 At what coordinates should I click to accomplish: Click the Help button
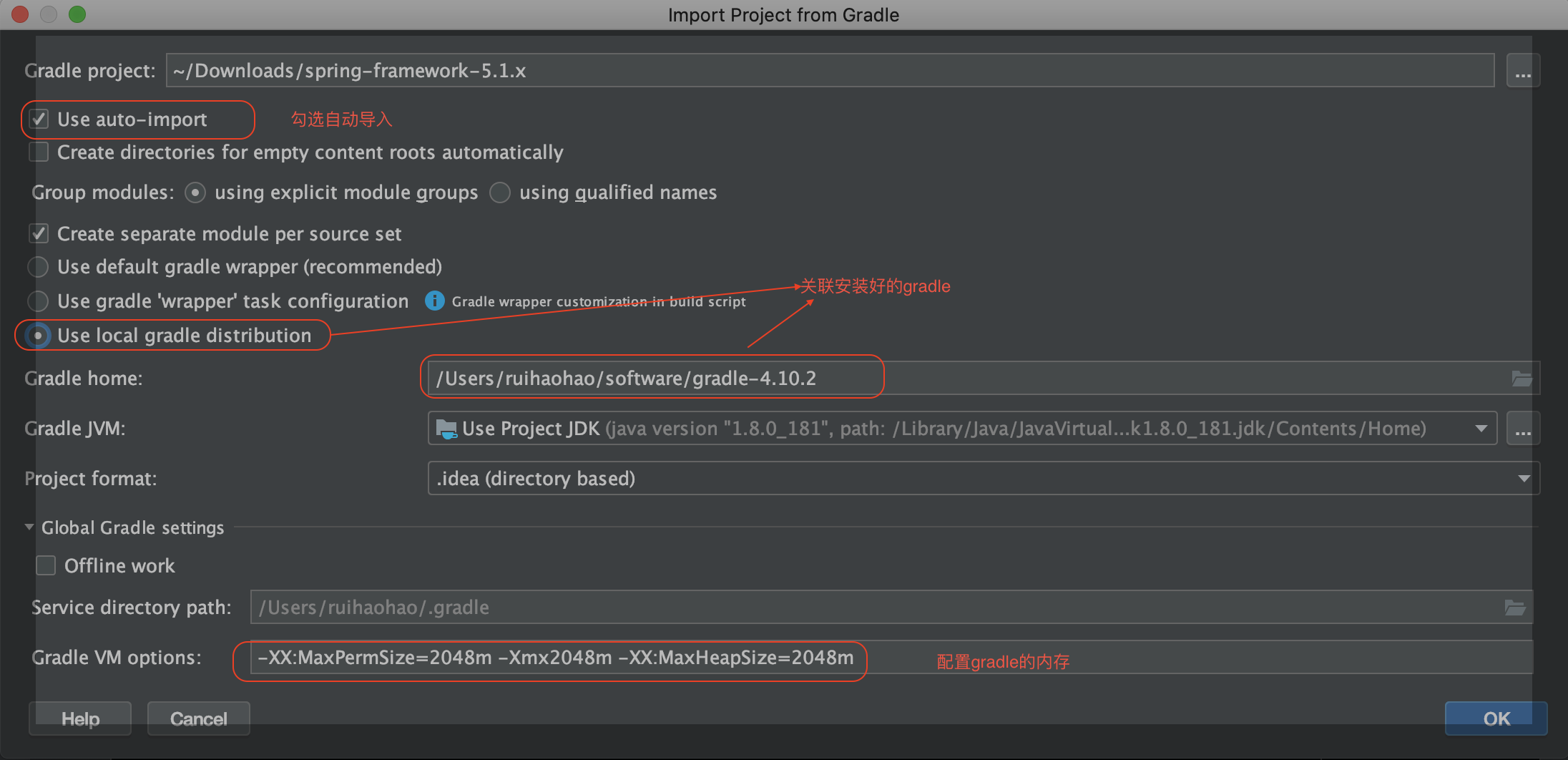[x=80, y=718]
